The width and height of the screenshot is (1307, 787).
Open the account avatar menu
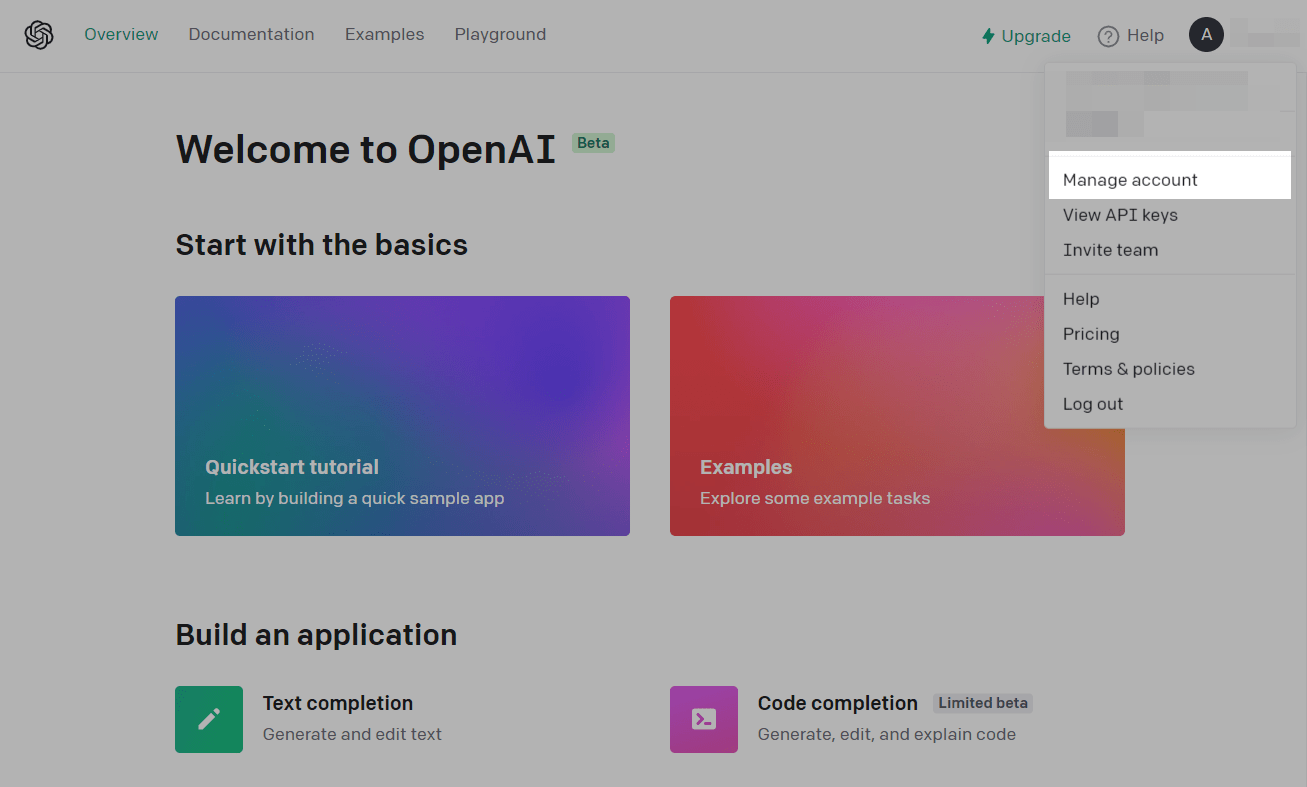click(x=1206, y=35)
